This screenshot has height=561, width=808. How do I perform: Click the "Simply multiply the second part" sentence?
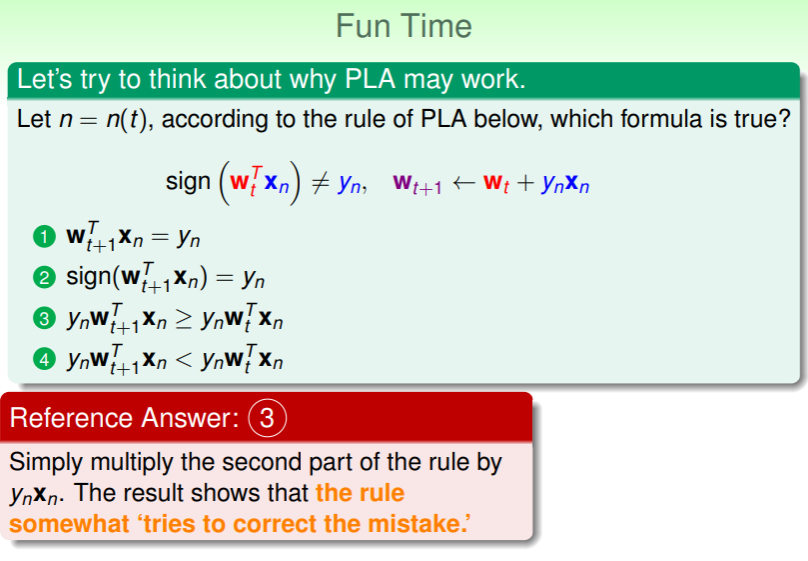click(x=256, y=464)
